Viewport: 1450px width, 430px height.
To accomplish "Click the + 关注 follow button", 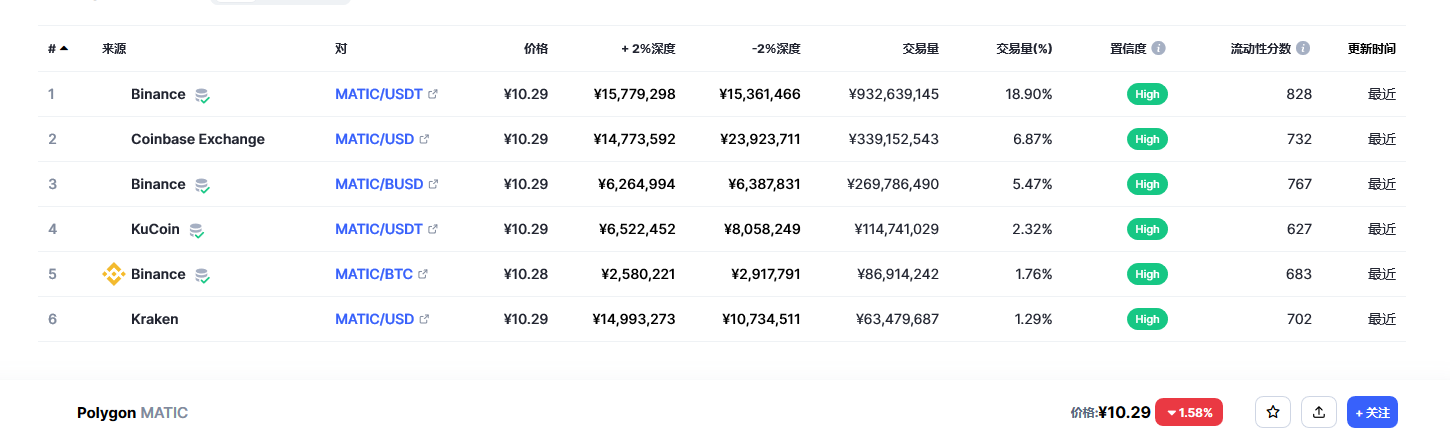I will point(1372,412).
